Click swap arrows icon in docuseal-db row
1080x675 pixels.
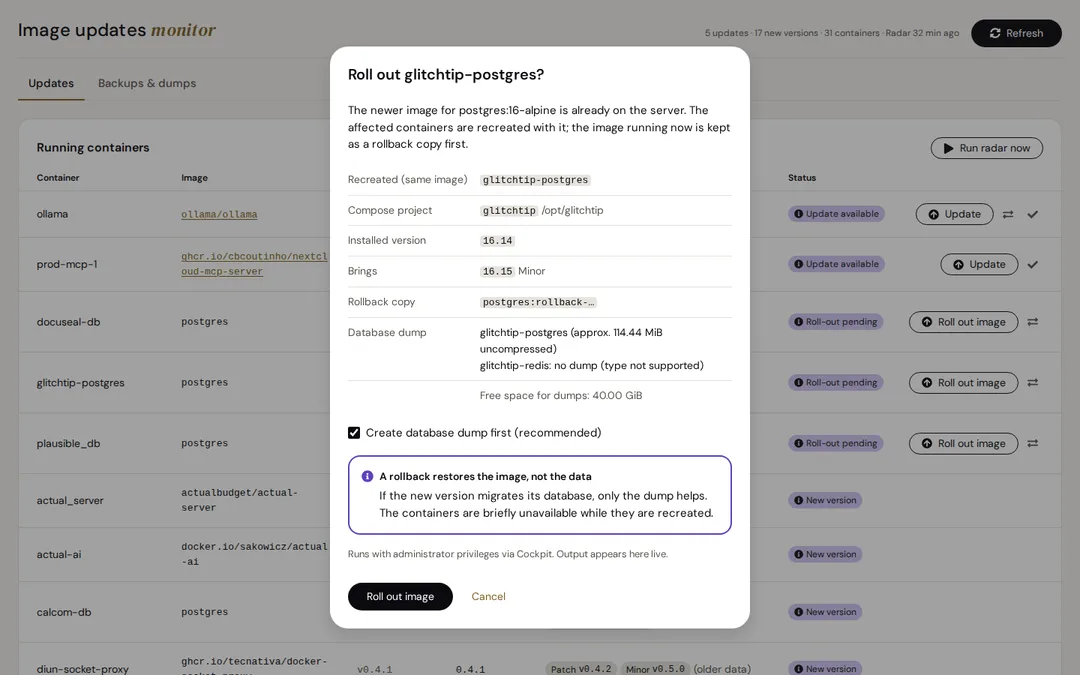coord(1032,322)
